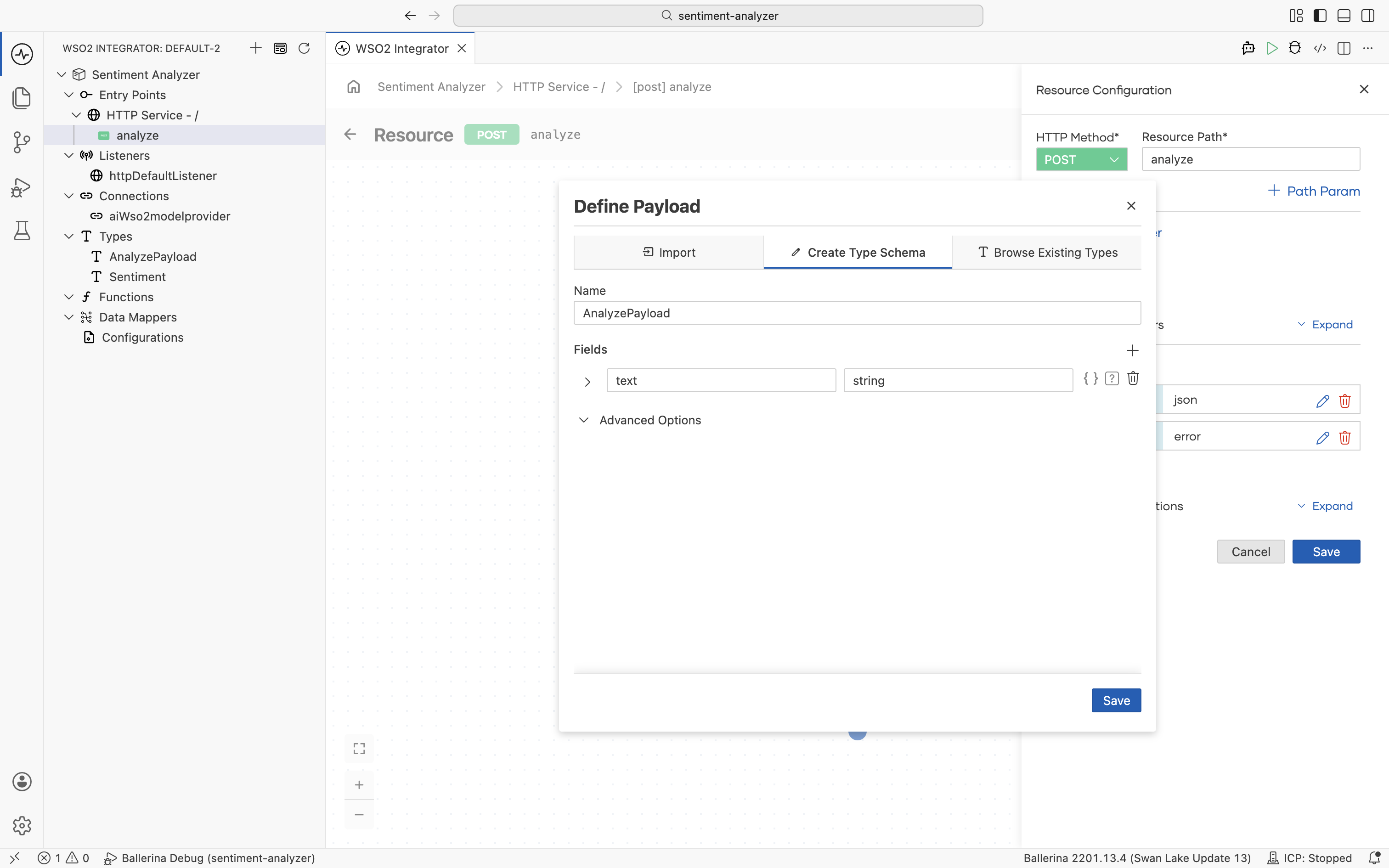Click the show source code icon in editor toolbar
The width and height of the screenshot is (1389, 868).
click(x=1320, y=48)
